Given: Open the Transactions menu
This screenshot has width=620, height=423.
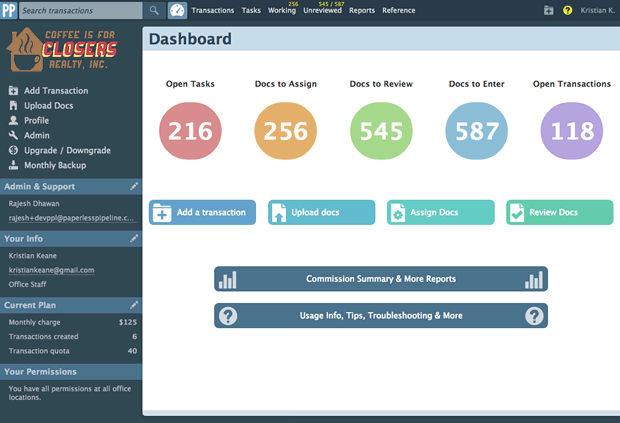Looking at the screenshot, I should [x=212, y=11].
